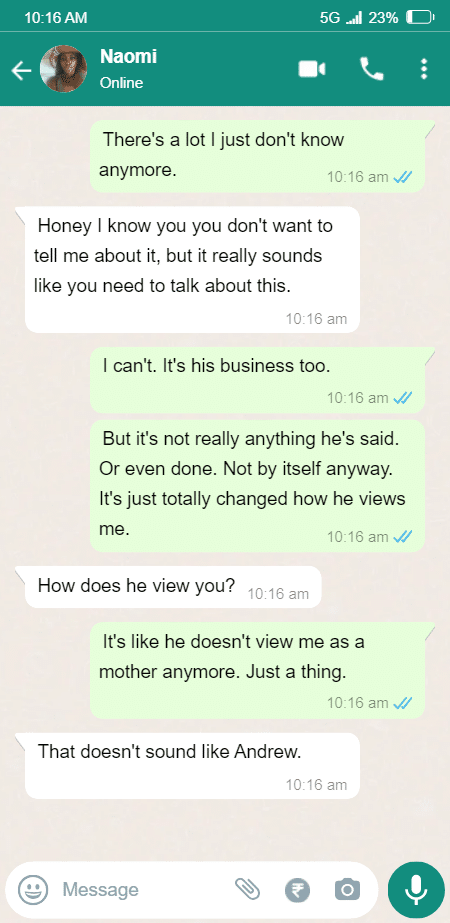Tap the microphone voice message button
Viewport: 450px width, 923px height.
tap(416, 889)
